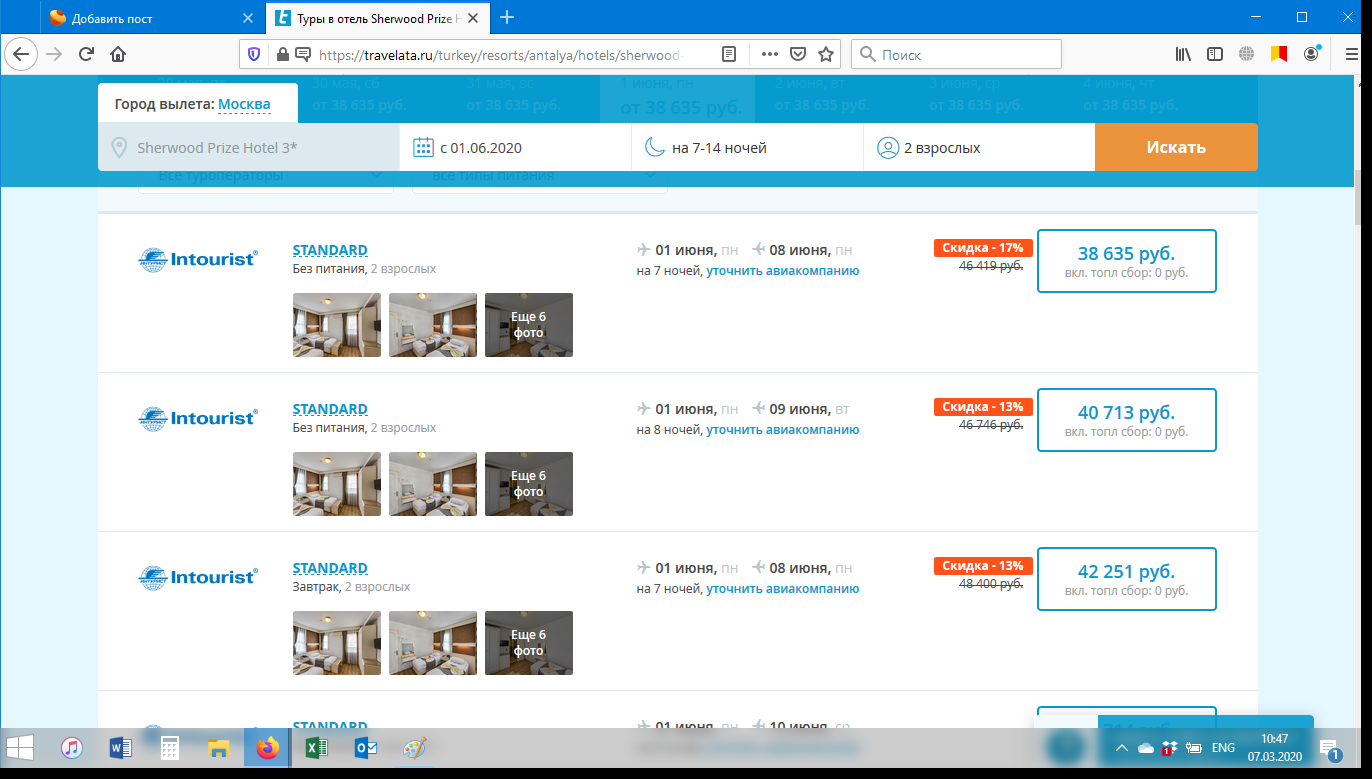1372x779 pixels.
Task: Open the tracking protection shield icon
Action: [254, 54]
